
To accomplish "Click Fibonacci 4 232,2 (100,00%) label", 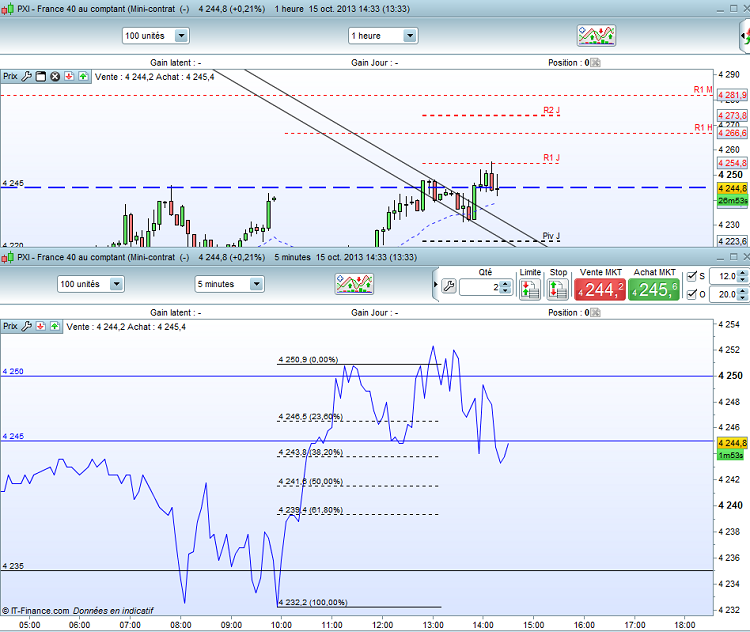I will click(x=313, y=602).
